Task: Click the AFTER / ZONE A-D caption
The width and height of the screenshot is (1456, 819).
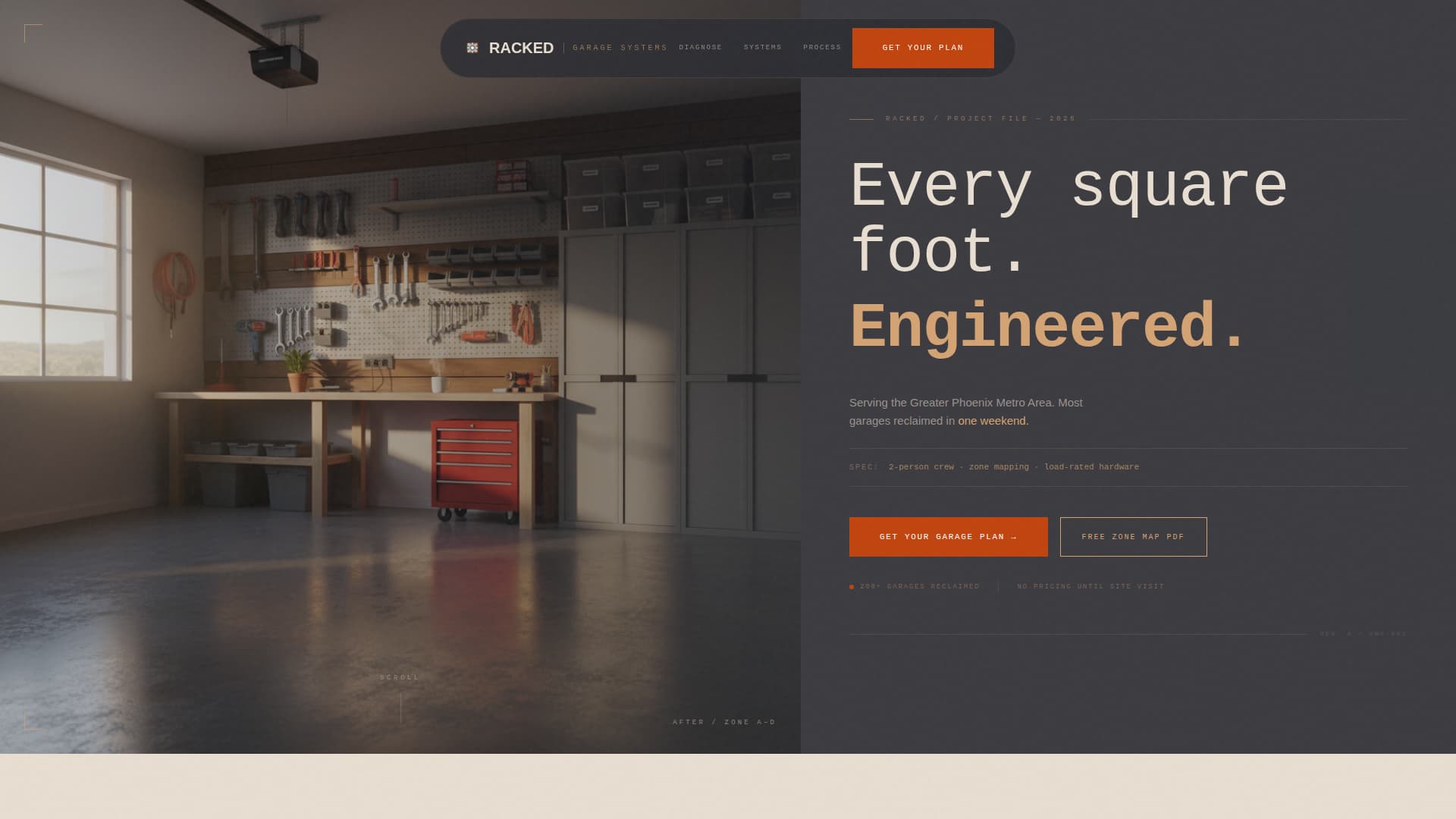Action: 723,721
